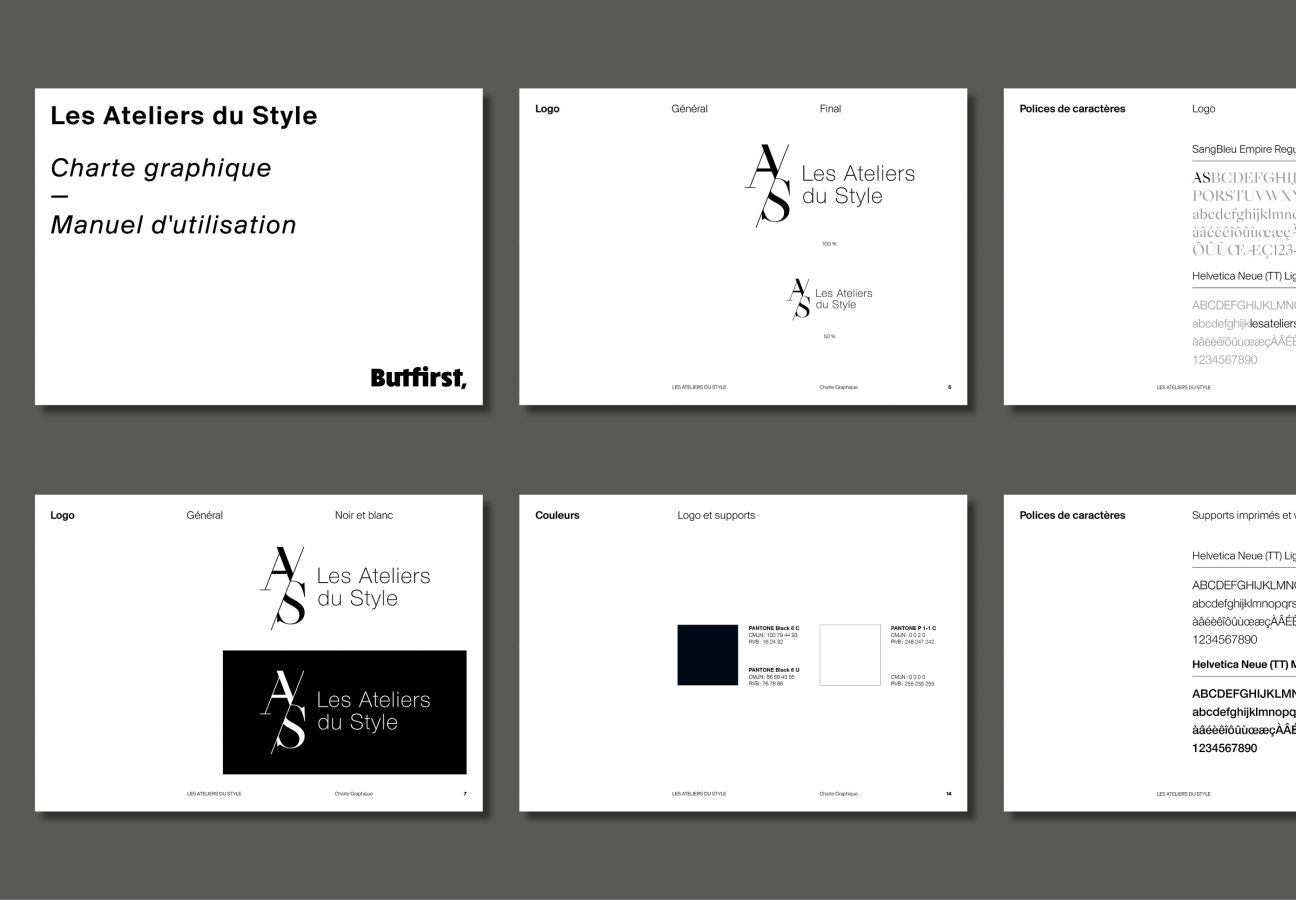Click the 'PANTONE Black 6 U' label
Image resolution: width=1296 pixels, height=900 pixels.
pos(774,669)
